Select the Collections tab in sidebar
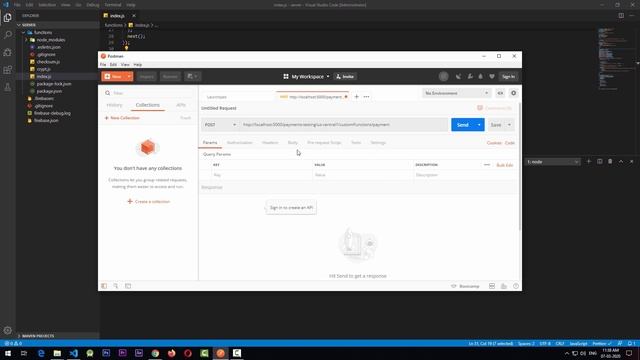The image size is (640, 360). pos(148,105)
